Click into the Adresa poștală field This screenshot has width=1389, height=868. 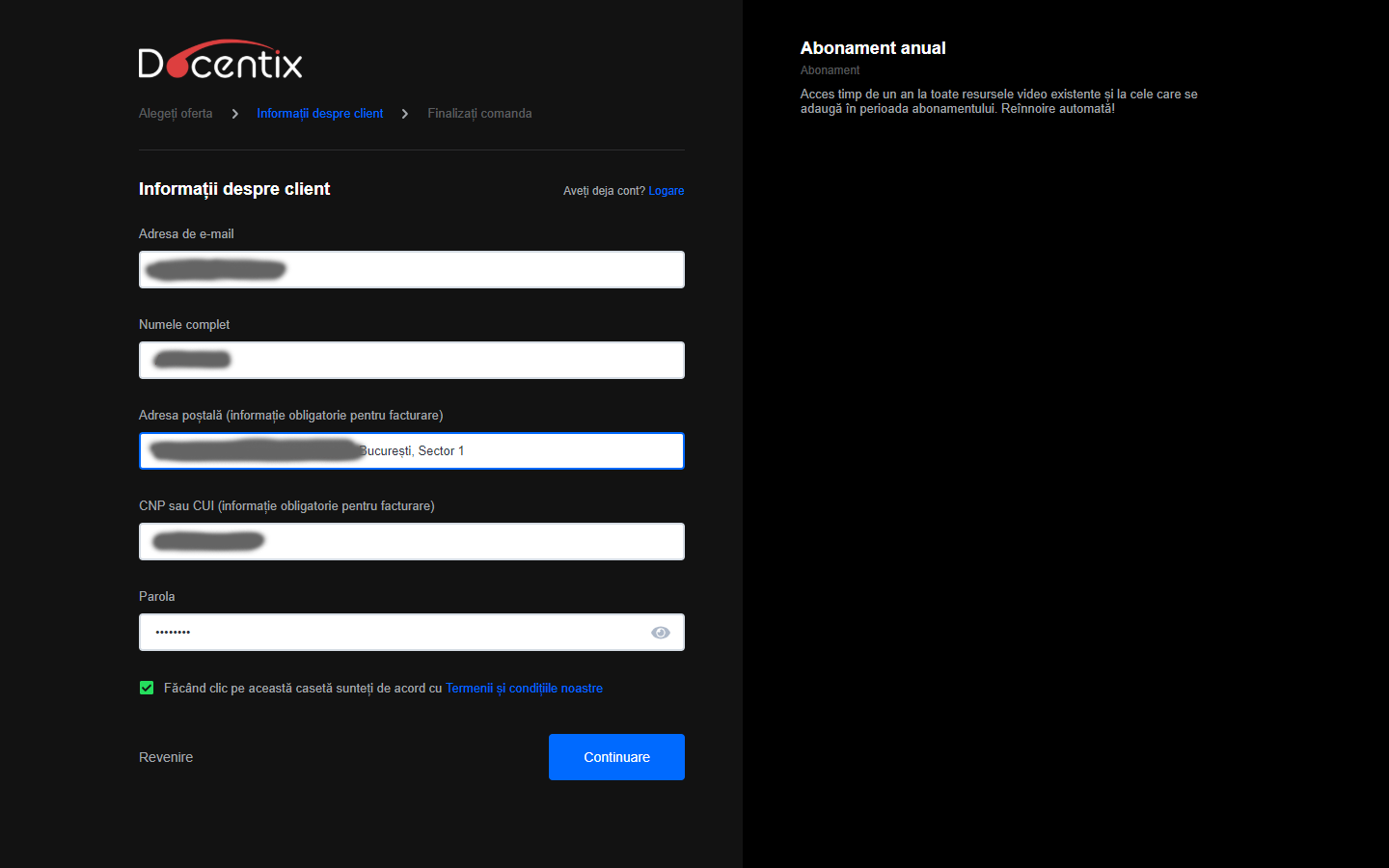coord(412,451)
